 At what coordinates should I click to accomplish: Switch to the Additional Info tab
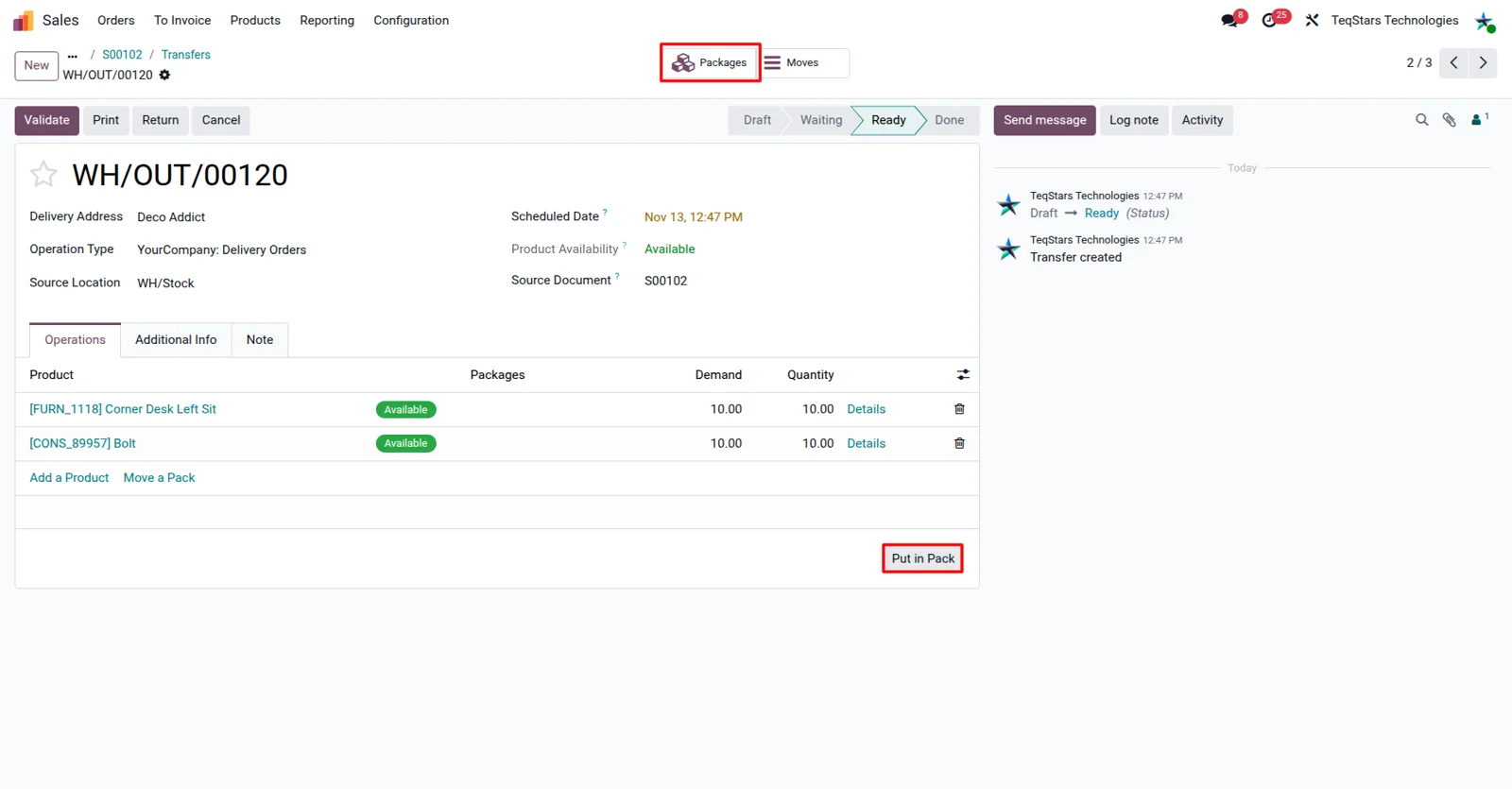coord(176,340)
